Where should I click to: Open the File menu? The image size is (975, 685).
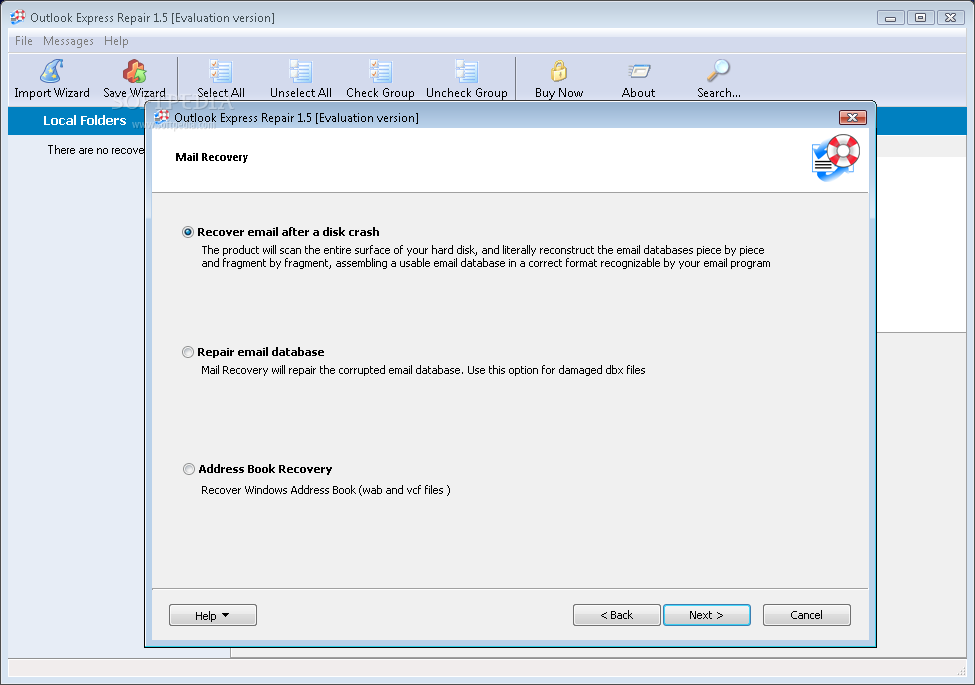(x=24, y=41)
